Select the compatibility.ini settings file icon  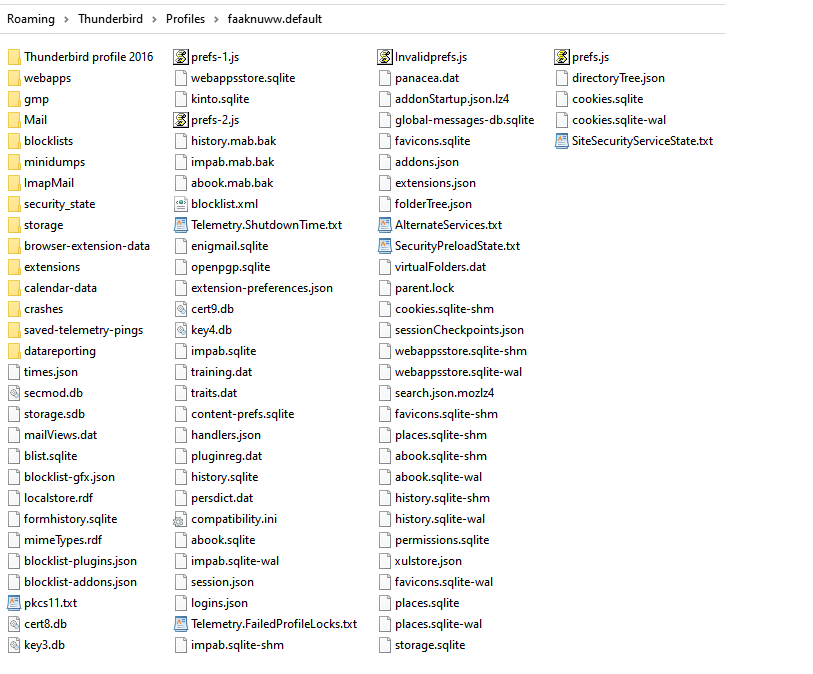[x=179, y=519]
